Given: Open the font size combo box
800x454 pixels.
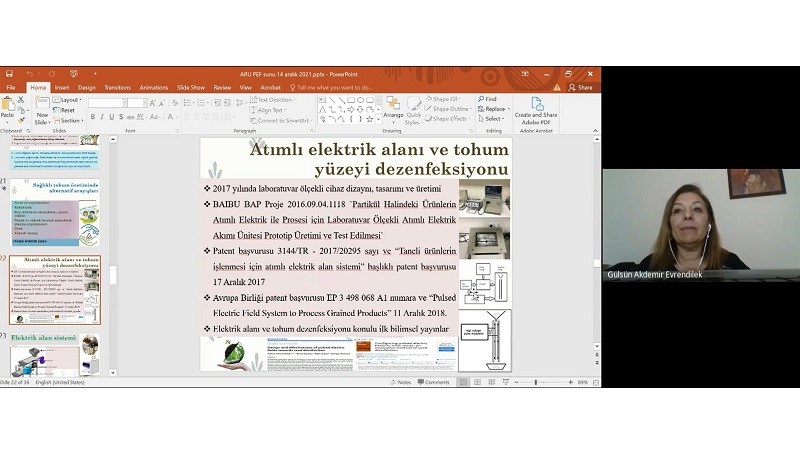Looking at the screenshot, I should [137, 103].
